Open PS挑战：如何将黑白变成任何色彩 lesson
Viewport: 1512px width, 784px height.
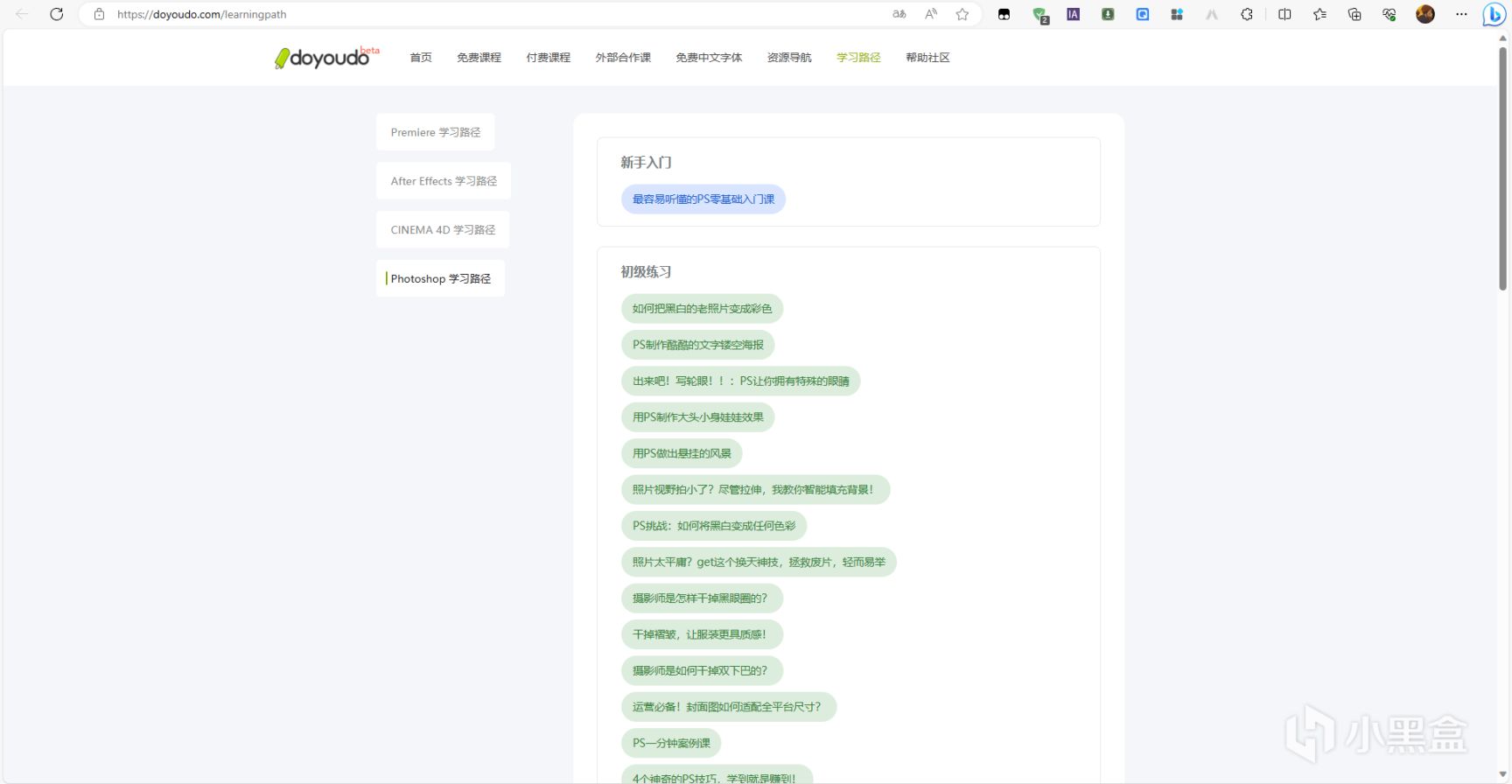714,526
